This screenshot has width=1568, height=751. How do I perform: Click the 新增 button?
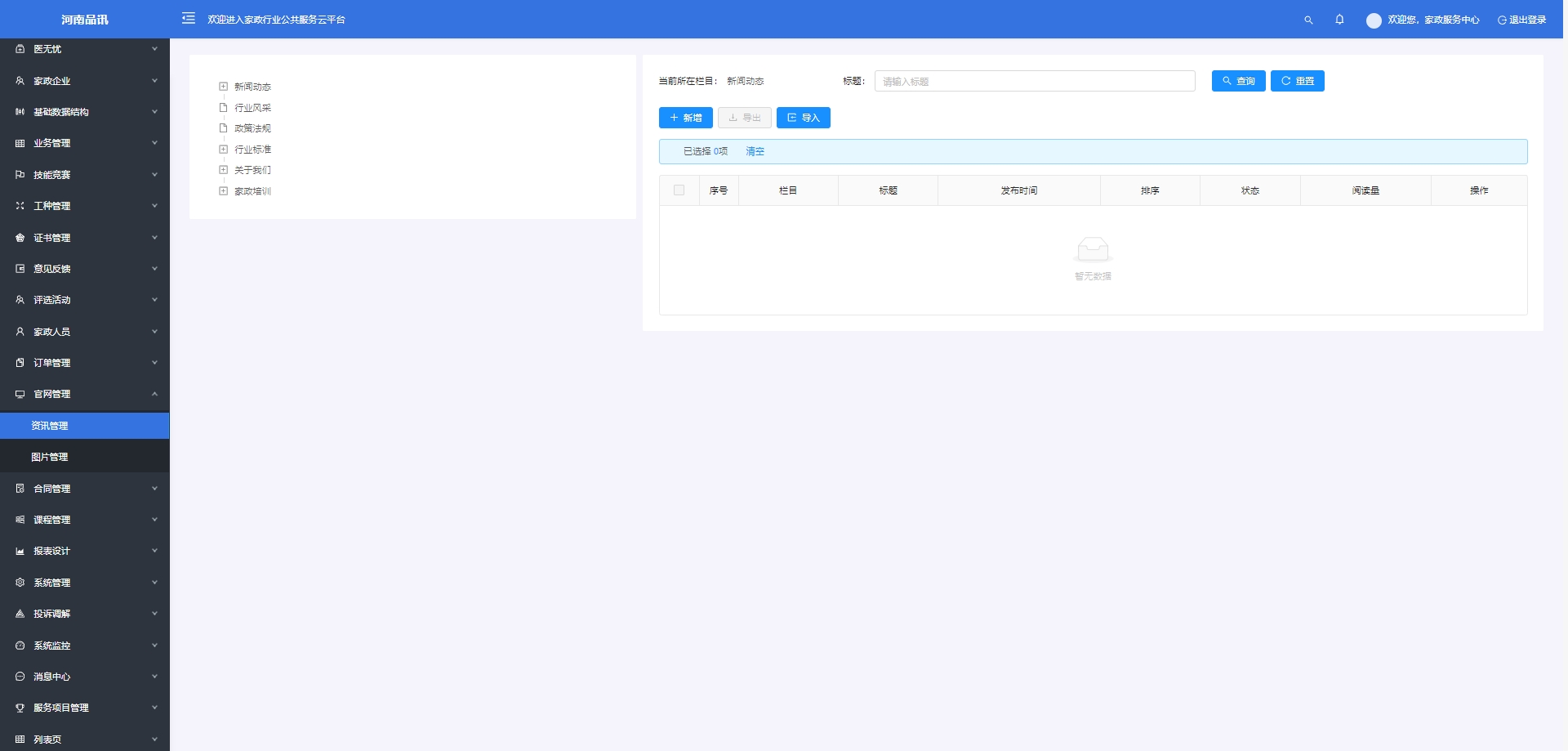[685, 118]
